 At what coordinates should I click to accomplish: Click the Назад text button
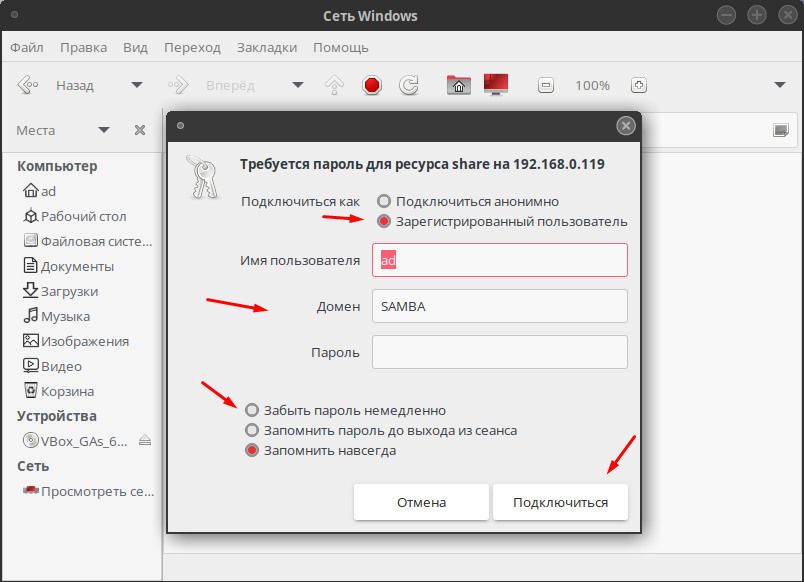tap(75, 86)
